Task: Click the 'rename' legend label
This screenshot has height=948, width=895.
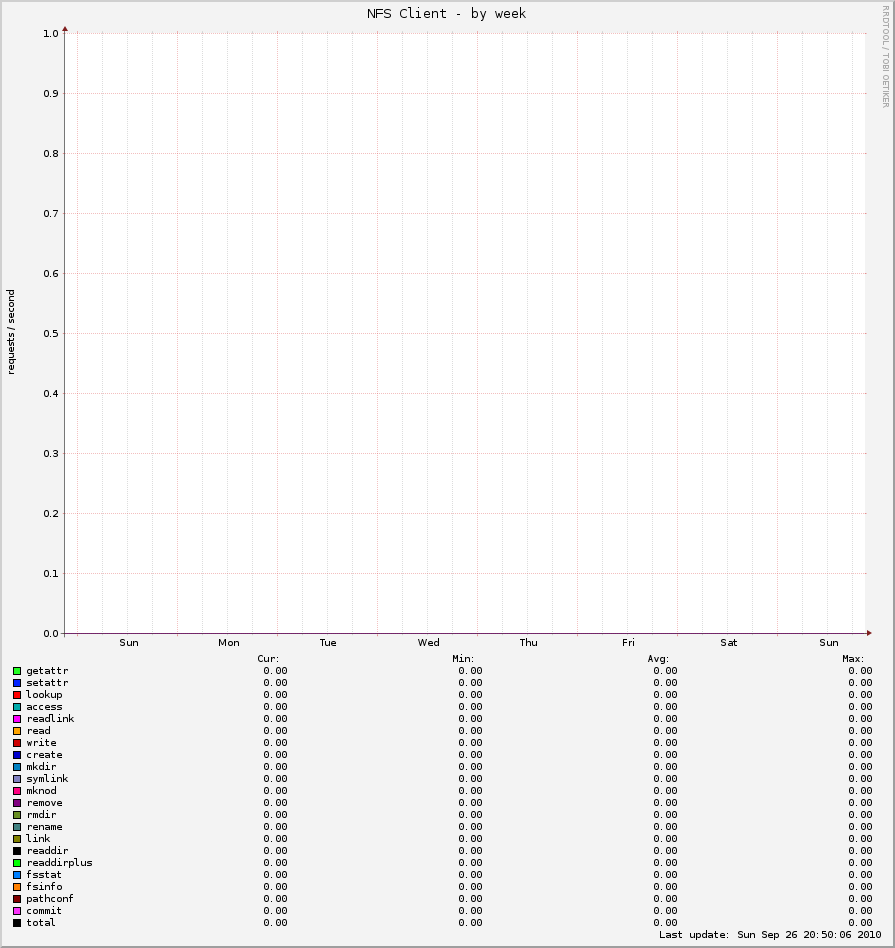Action: click(x=44, y=827)
